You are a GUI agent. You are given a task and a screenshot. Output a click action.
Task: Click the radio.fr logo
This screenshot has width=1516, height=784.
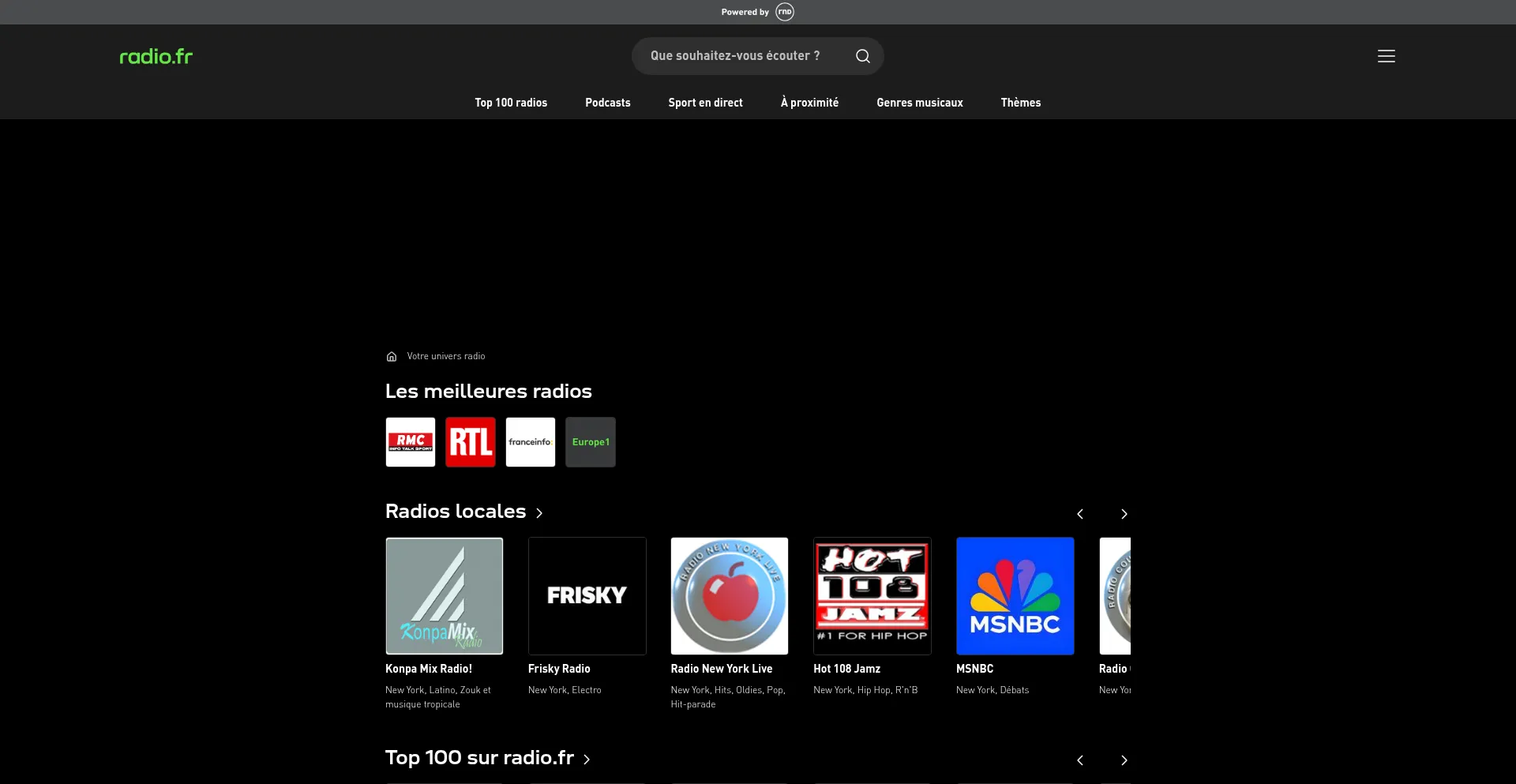pyautogui.click(x=156, y=56)
